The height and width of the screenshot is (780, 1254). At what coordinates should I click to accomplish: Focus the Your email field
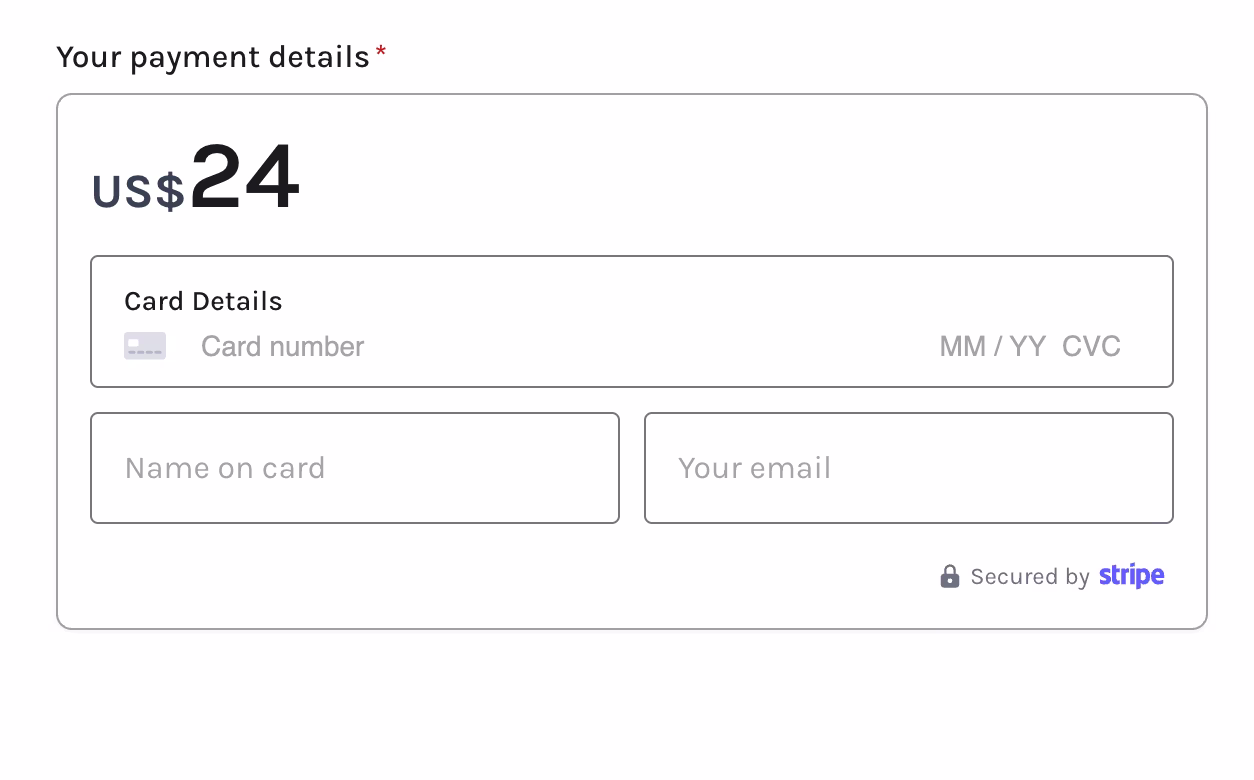coord(909,468)
